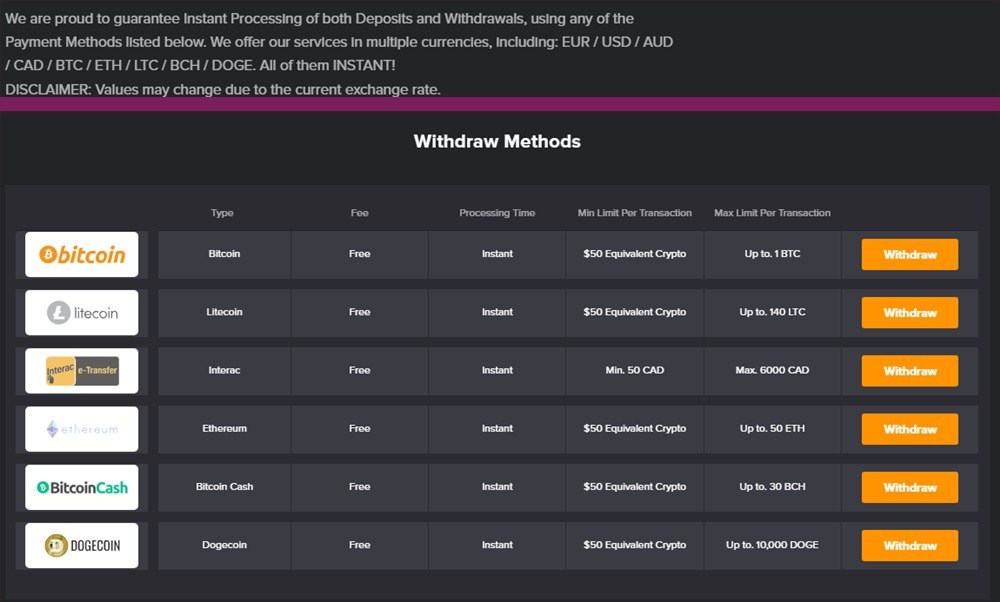Click the DISCLAIMER exchange rate text
1000x602 pixels.
[223, 89]
